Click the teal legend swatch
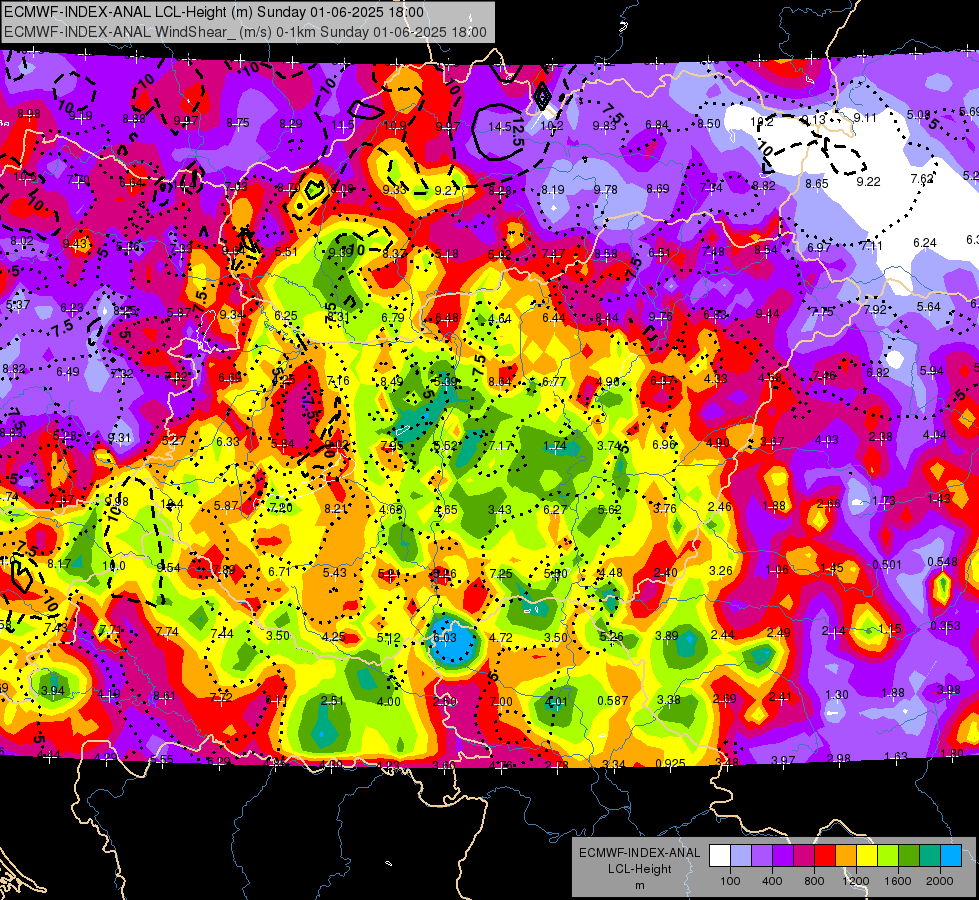The image size is (979, 900). 930,856
